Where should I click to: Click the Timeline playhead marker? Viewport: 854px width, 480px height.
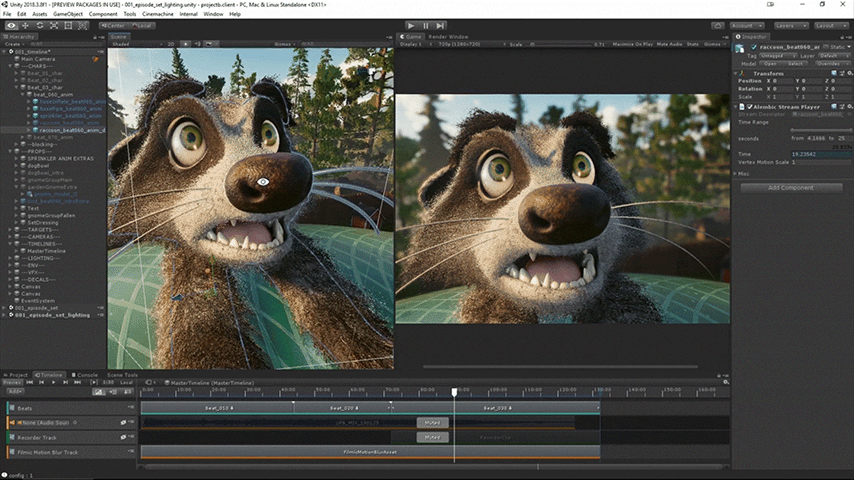click(454, 392)
